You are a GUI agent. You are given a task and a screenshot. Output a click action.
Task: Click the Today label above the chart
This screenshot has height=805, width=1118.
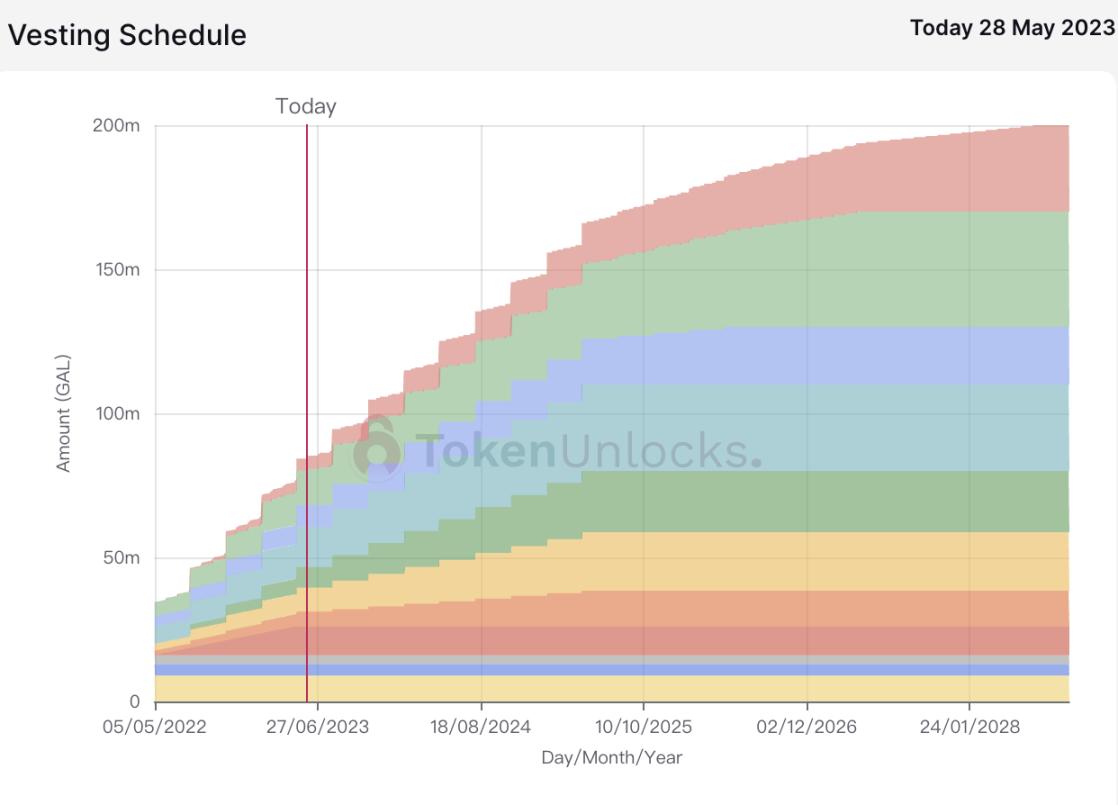coord(306,106)
